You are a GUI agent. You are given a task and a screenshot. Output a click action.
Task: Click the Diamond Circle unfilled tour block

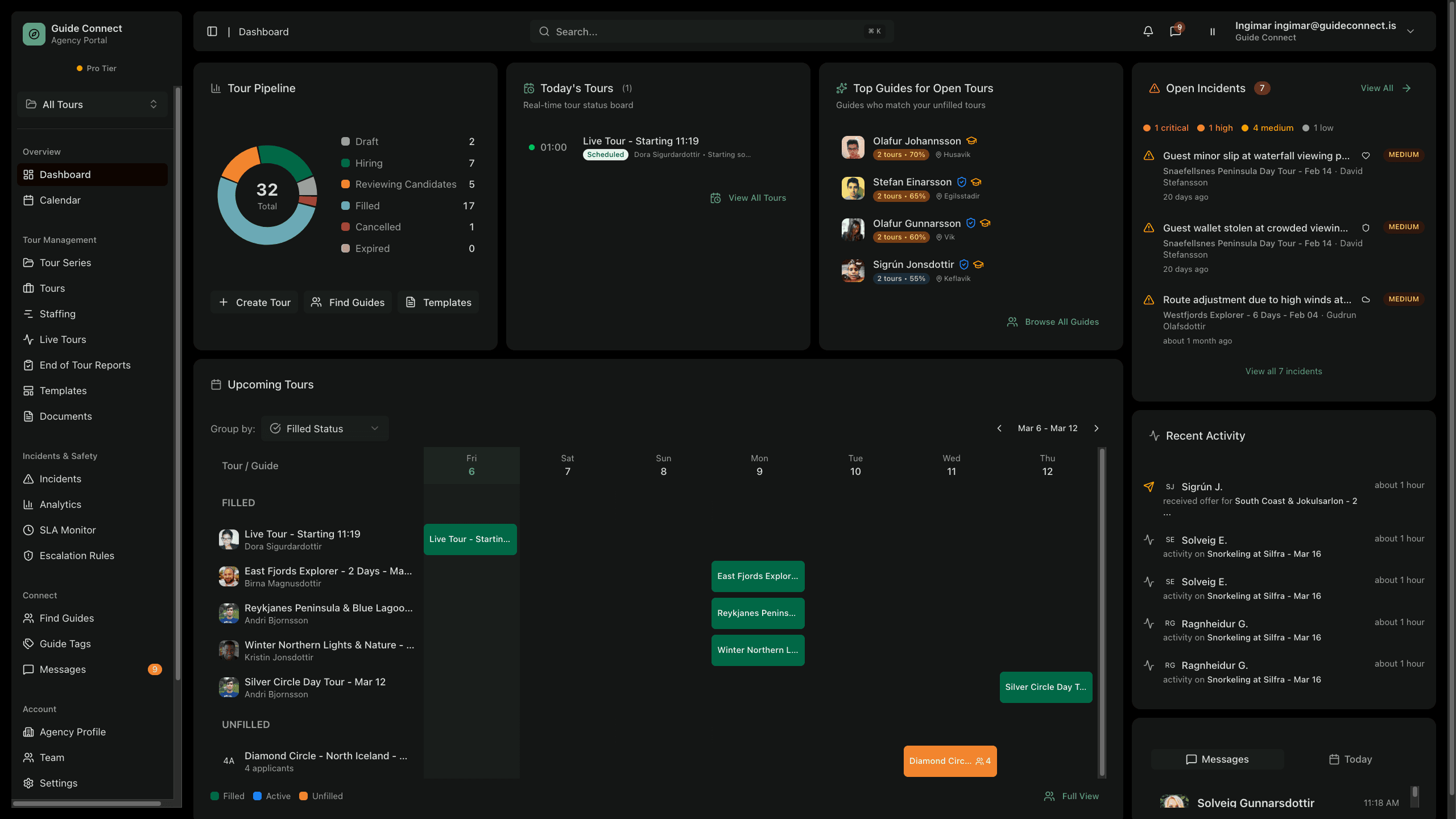coord(950,761)
